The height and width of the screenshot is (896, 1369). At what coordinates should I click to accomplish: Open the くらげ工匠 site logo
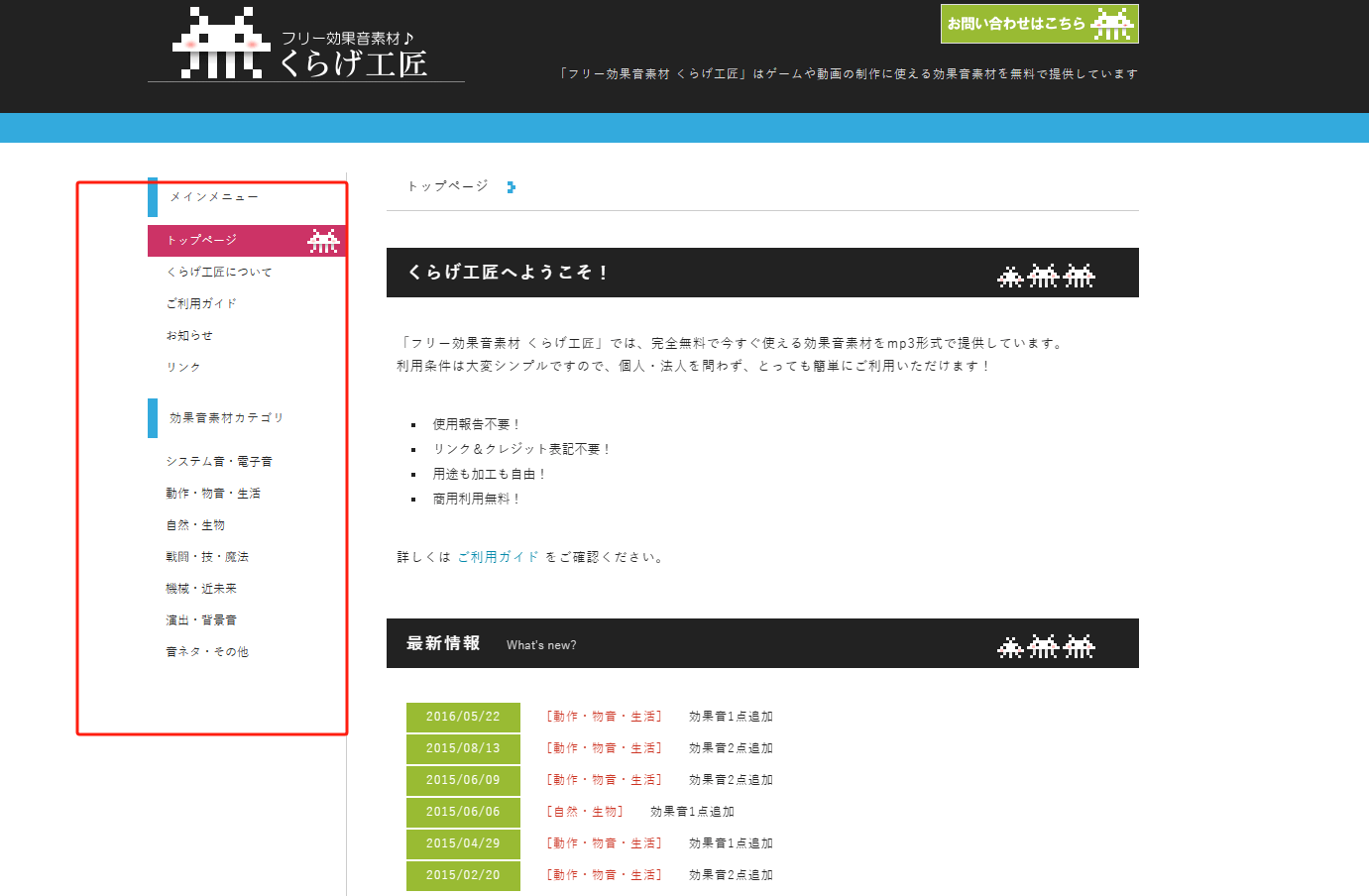click(305, 44)
